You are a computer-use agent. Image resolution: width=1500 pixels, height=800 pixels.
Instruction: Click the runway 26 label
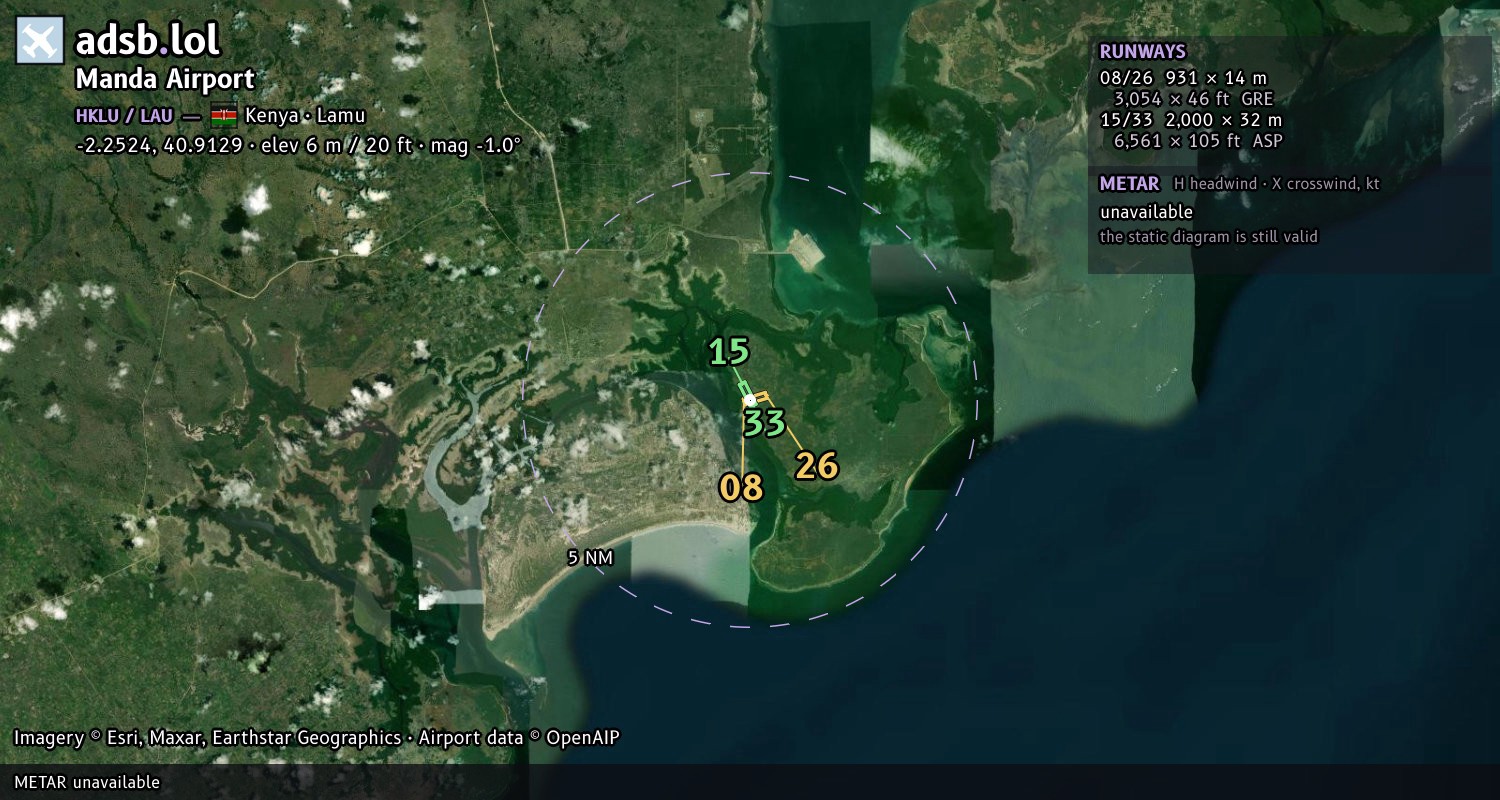(816, 466)
